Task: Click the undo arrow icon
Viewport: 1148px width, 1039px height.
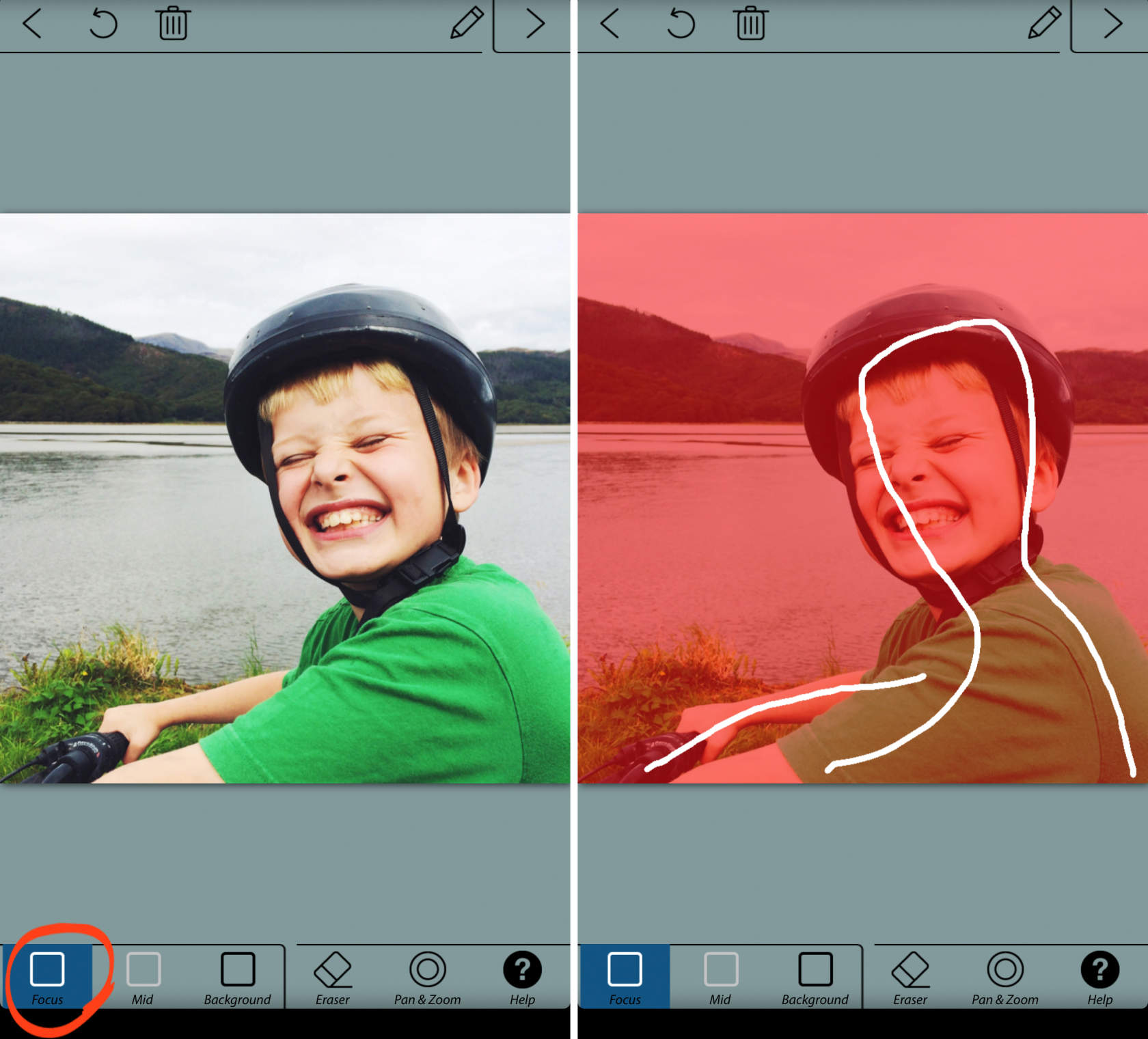Action: pos(102,25)
